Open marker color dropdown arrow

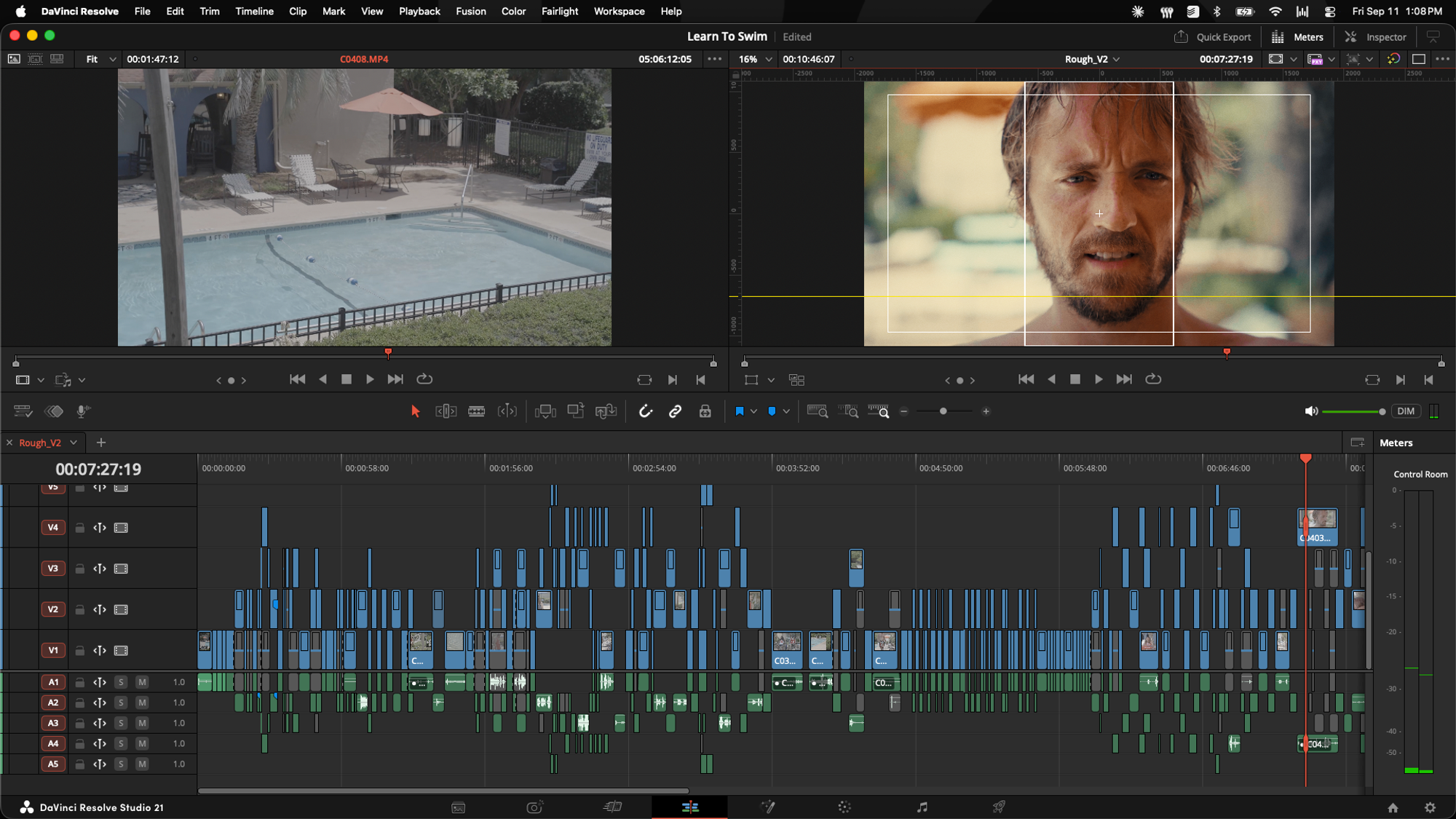click(786, 411)
